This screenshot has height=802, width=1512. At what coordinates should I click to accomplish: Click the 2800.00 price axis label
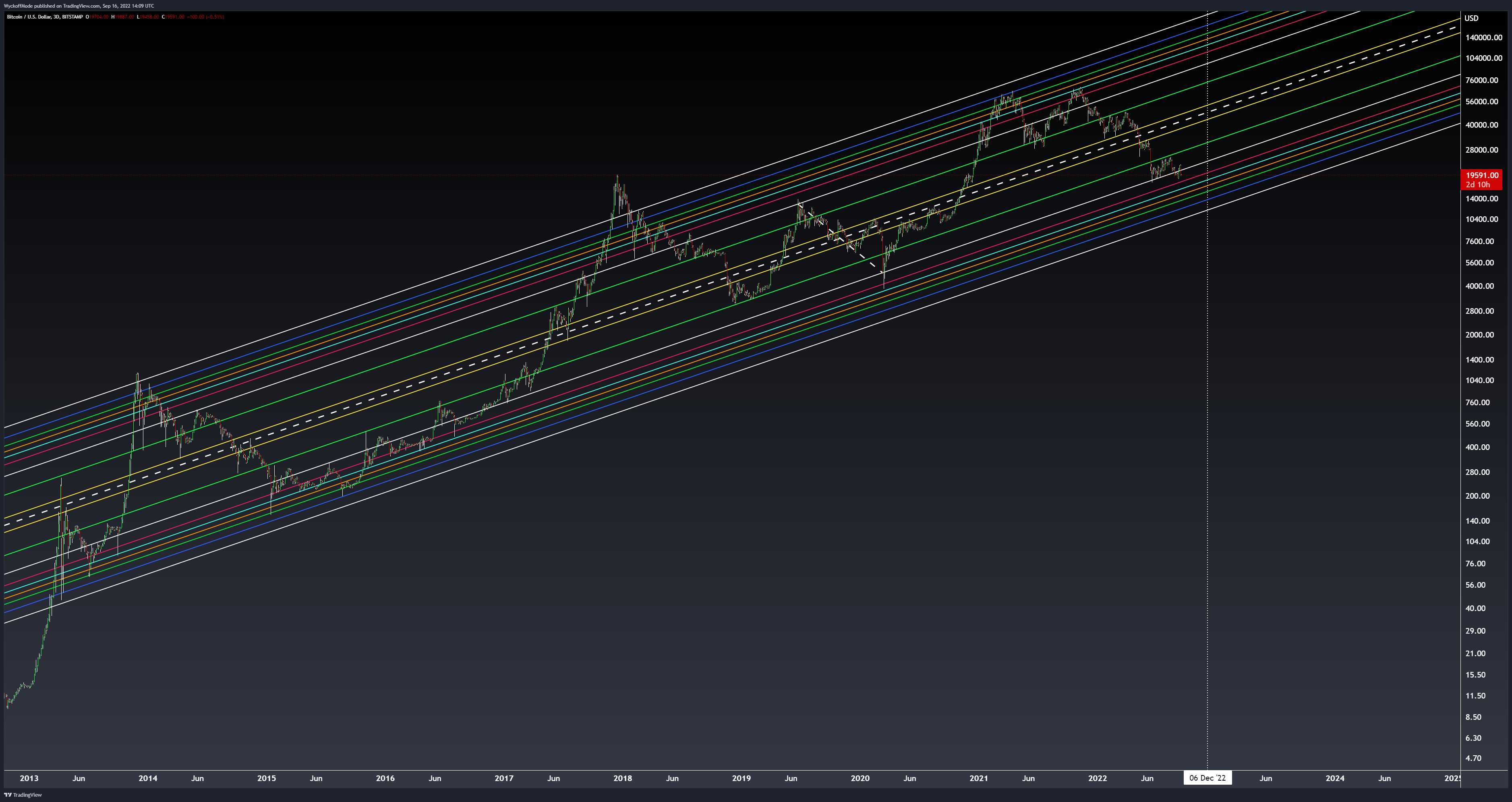1480,311
